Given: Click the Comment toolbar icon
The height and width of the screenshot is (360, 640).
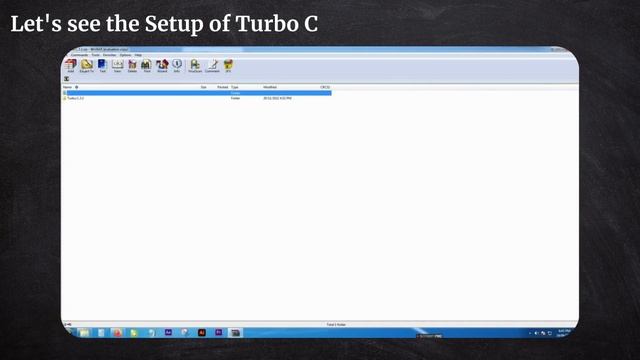Looking at the screenshot, I should point(212,66).
